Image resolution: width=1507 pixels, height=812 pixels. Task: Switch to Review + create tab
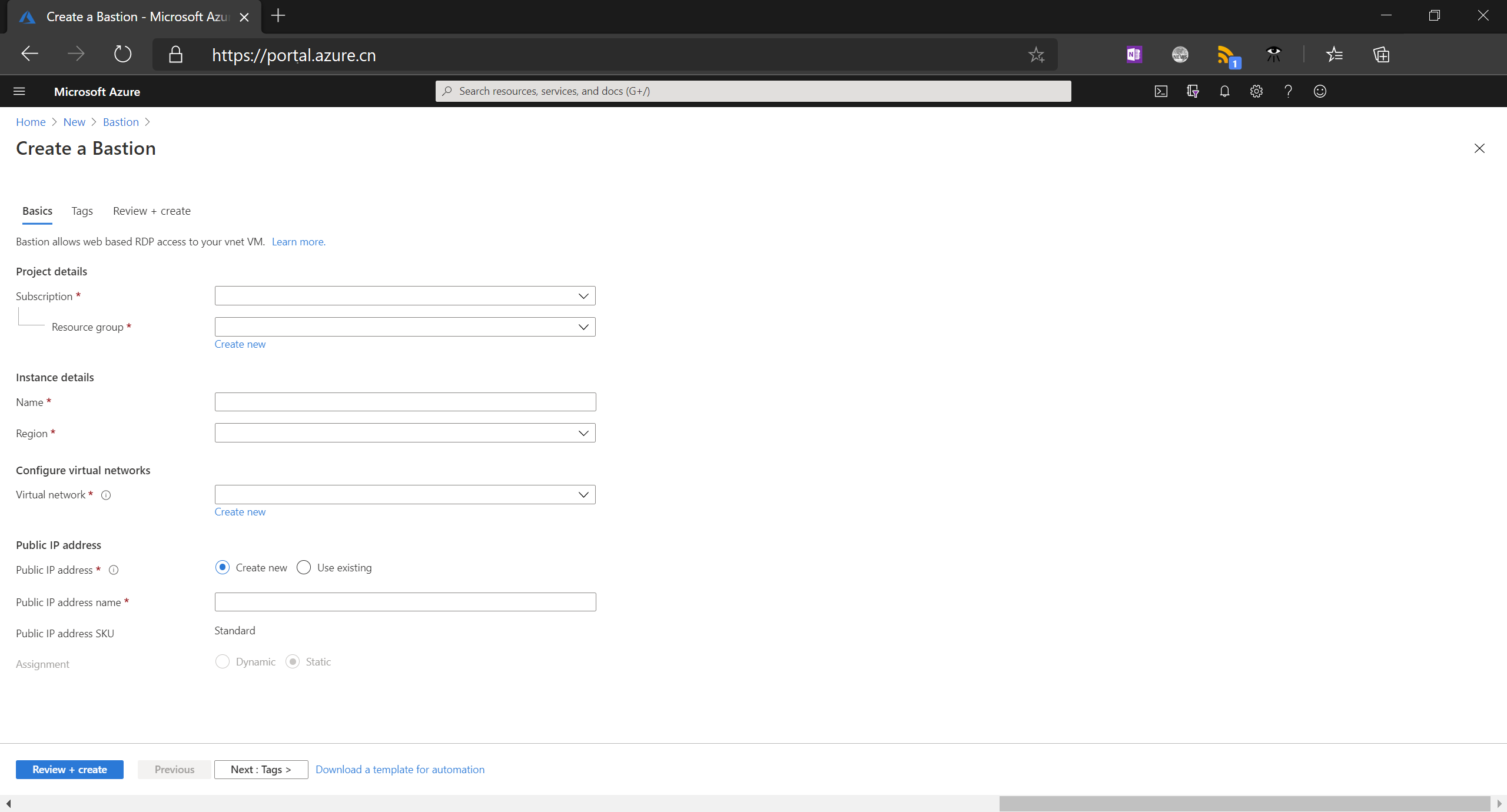[x=151, y=211]
